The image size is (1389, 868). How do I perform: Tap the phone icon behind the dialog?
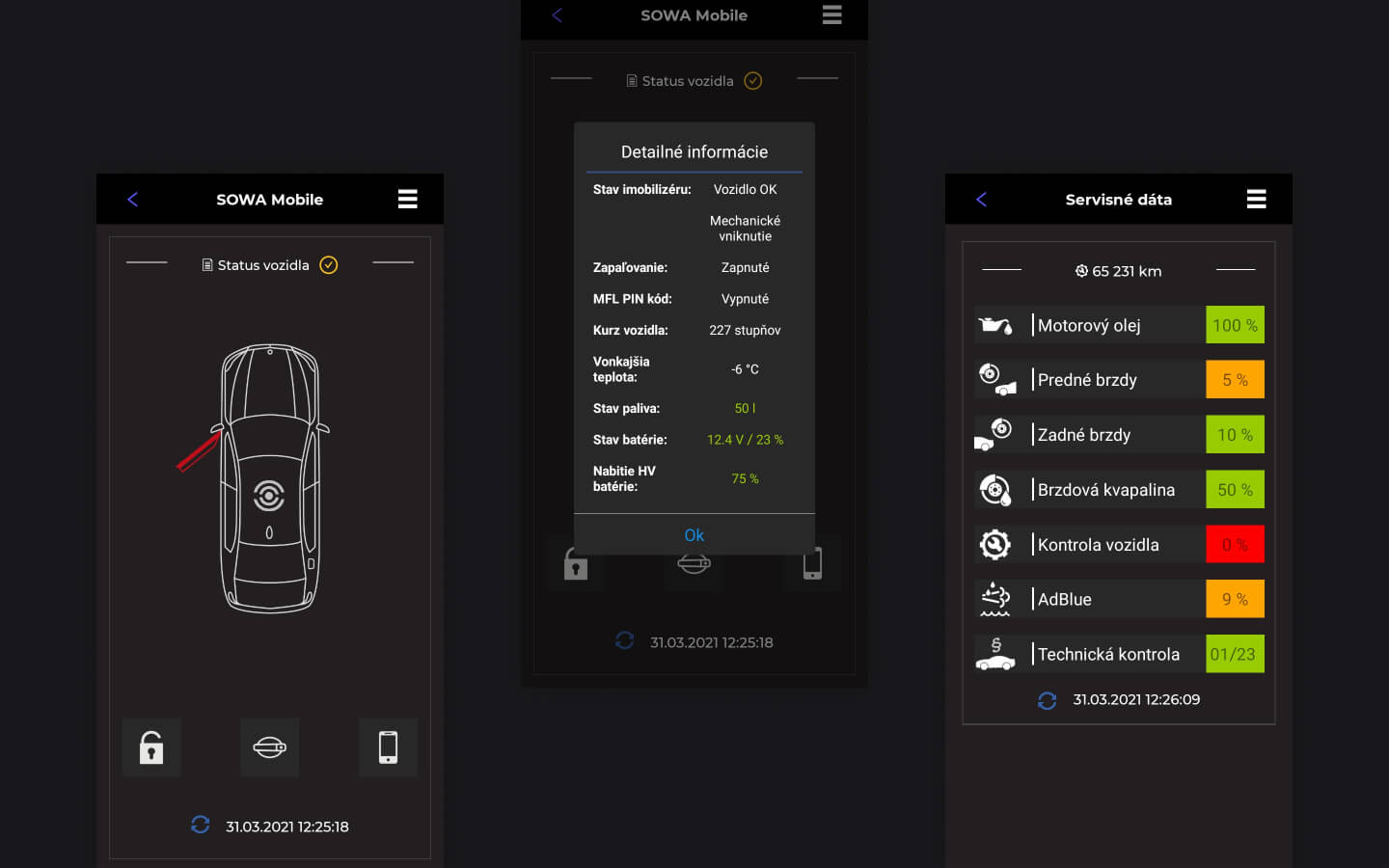[813, 563]
